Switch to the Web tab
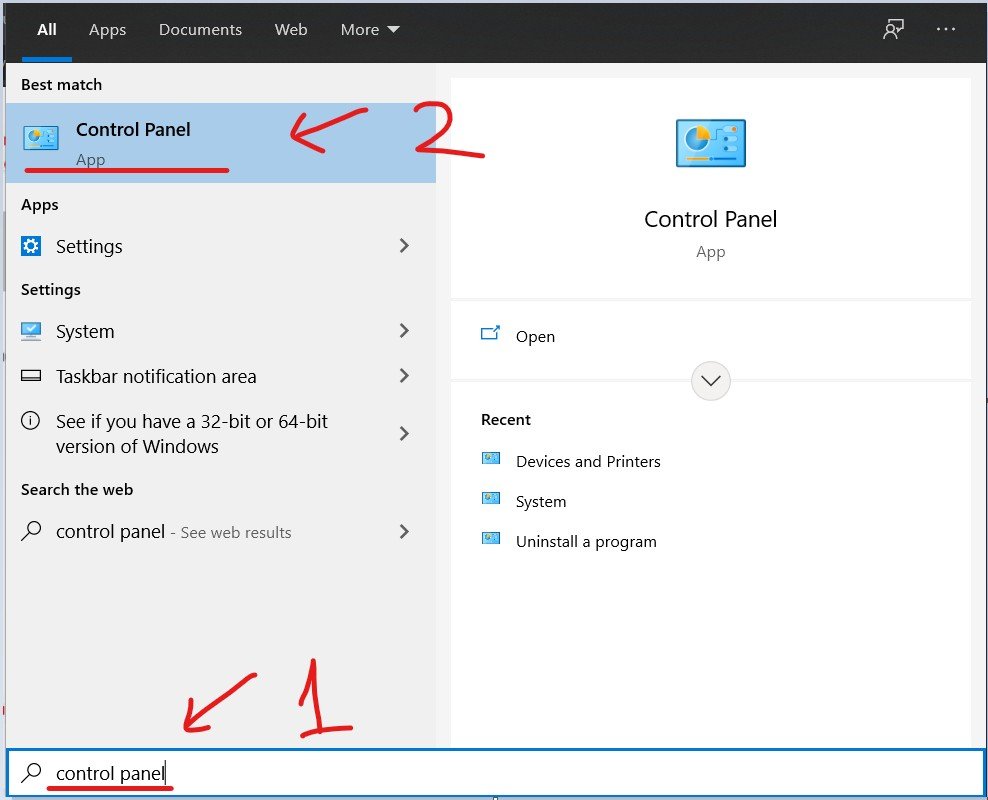Screen dimensions: 988x800 [290, 30]
